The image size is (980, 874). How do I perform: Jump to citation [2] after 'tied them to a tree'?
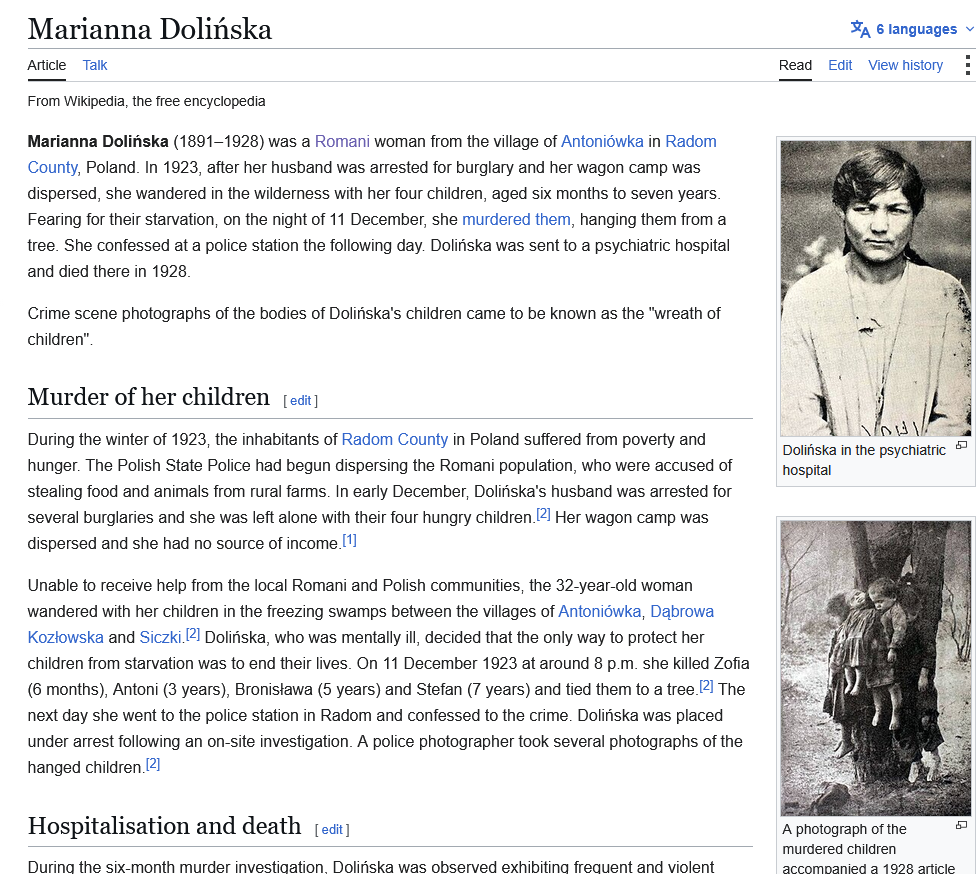coord(706,686)
